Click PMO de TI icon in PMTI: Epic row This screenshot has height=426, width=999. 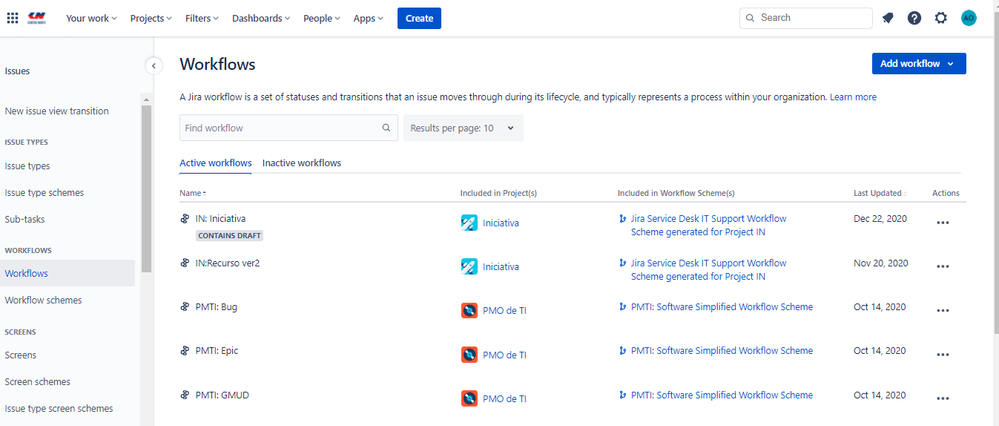469,355
